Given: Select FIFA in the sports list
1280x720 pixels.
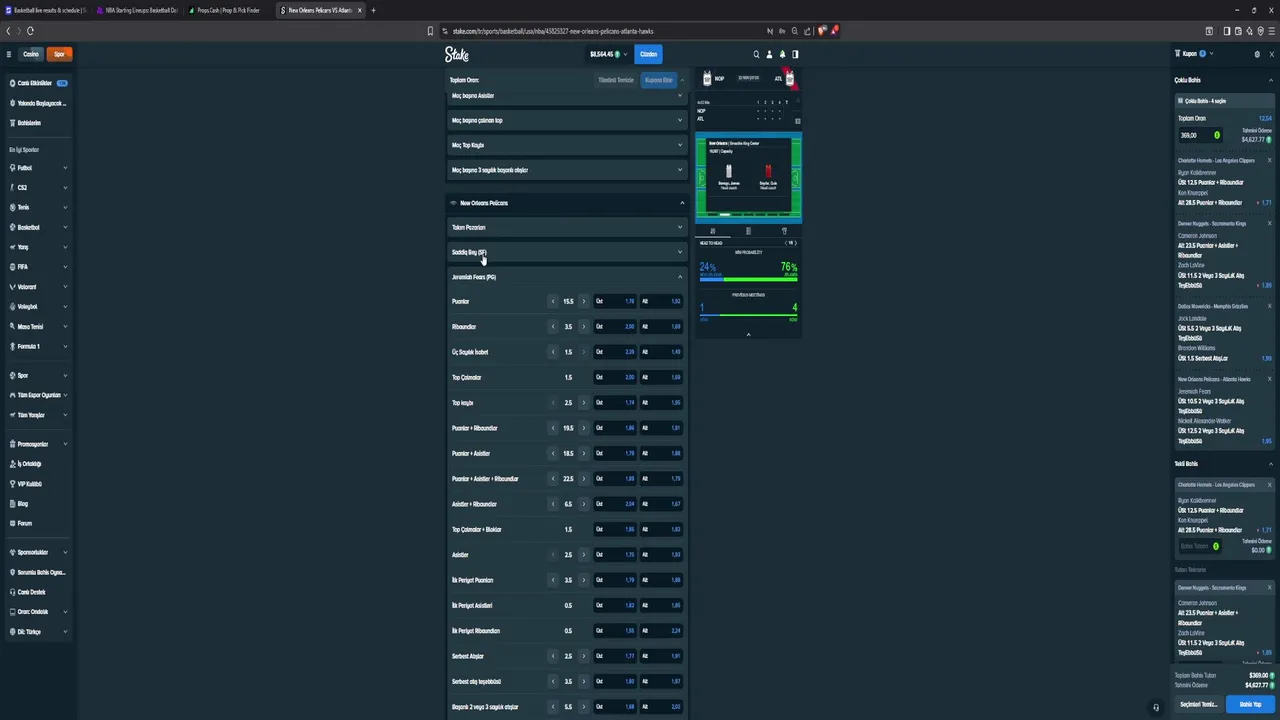Looking at the screenshot, I should click(37, 267).
